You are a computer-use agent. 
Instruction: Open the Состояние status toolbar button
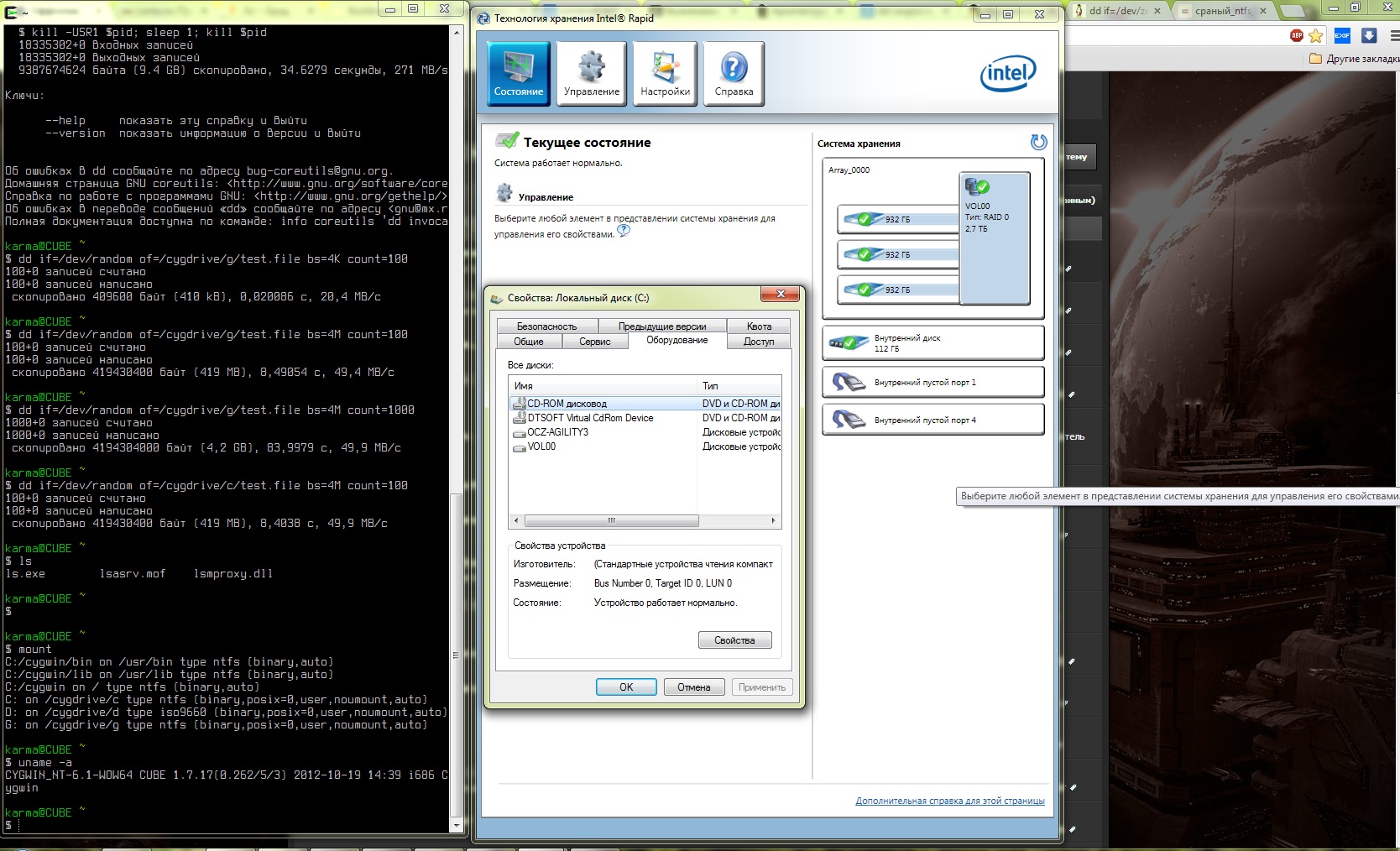point(518,74)
